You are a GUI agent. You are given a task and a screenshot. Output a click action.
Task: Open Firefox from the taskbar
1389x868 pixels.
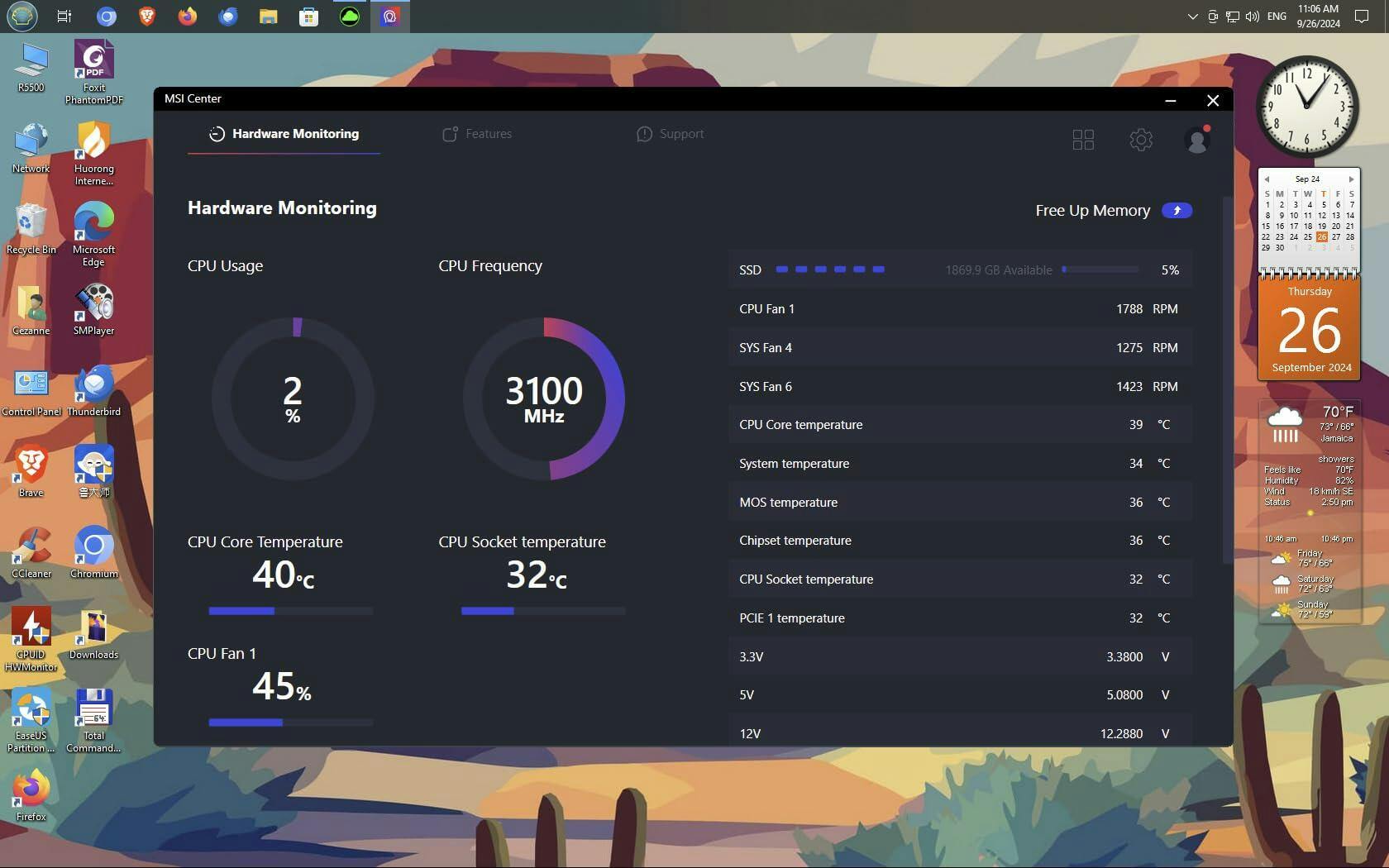(x=188, y=17)
